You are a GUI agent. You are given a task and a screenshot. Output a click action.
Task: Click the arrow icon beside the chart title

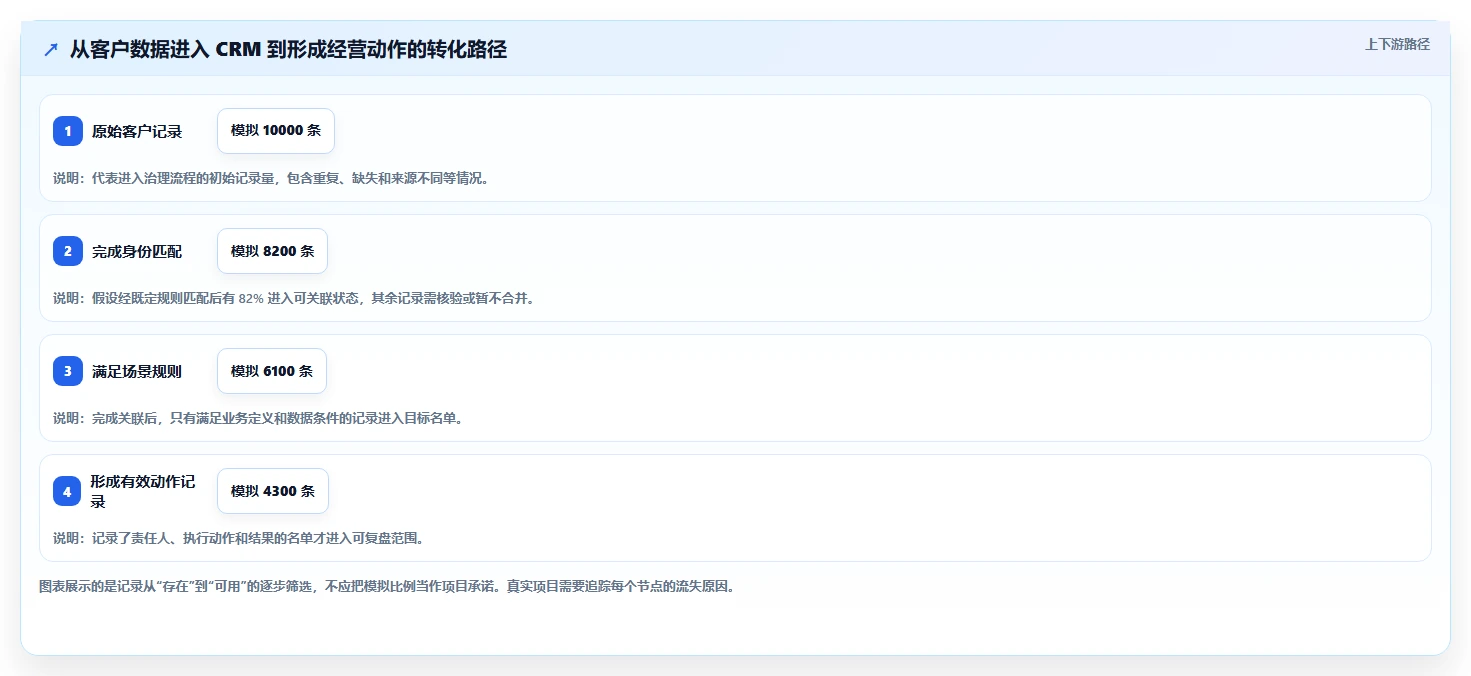tap(51, 49)
